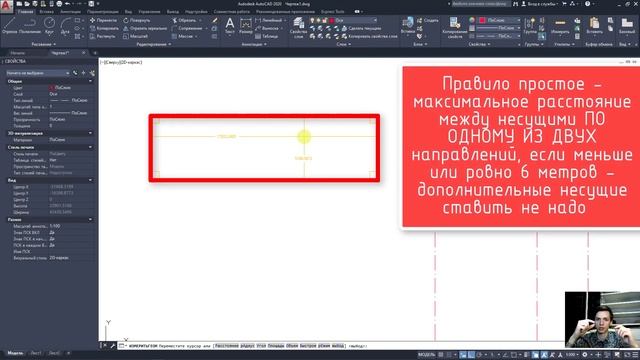
Task: Click the Перенести (Move) tool
Action: [x=103, y=20]
